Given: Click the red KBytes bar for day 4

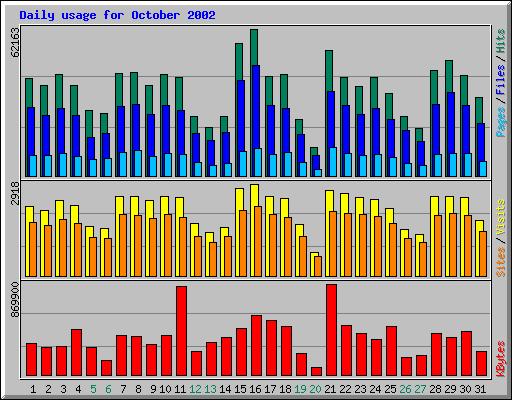Looking at the screenshot, I should pyautogui.click(x=76, y=352).
